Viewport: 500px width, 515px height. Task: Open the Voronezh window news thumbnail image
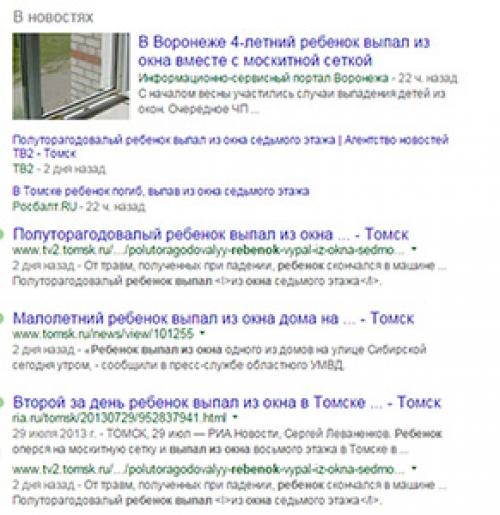(71, 76)
